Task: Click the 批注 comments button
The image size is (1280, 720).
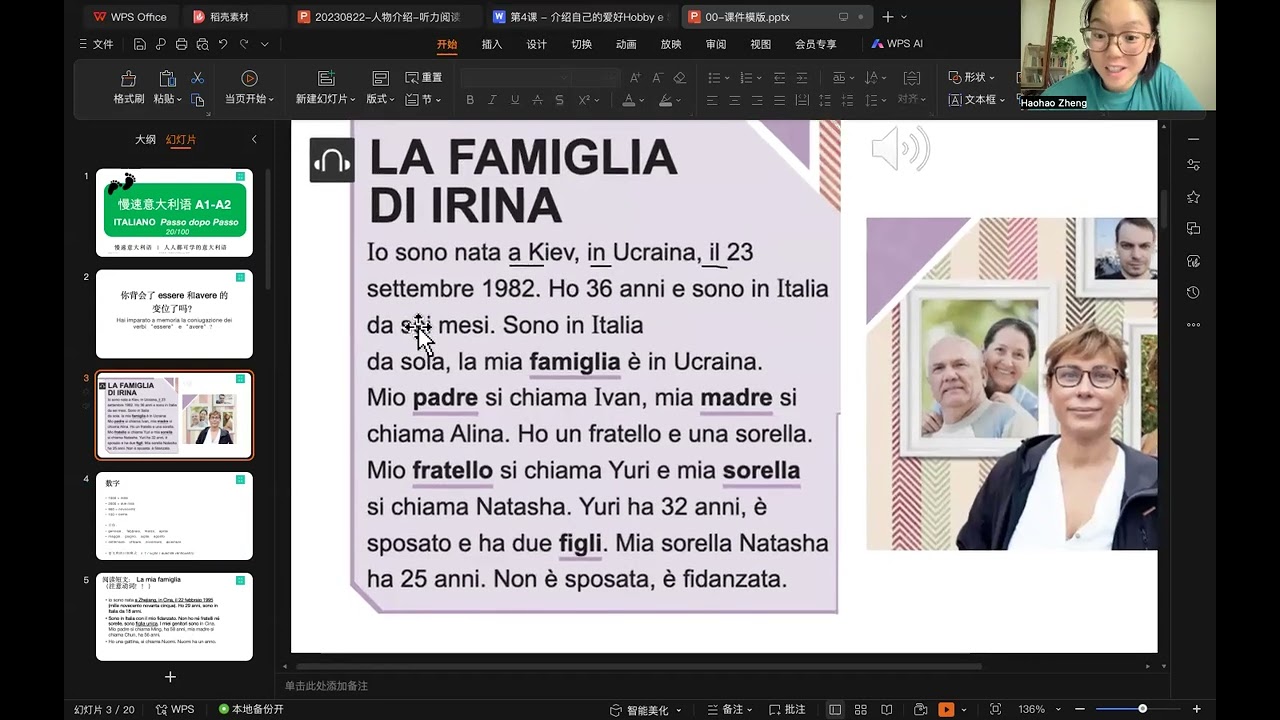Action: [787, 710]
